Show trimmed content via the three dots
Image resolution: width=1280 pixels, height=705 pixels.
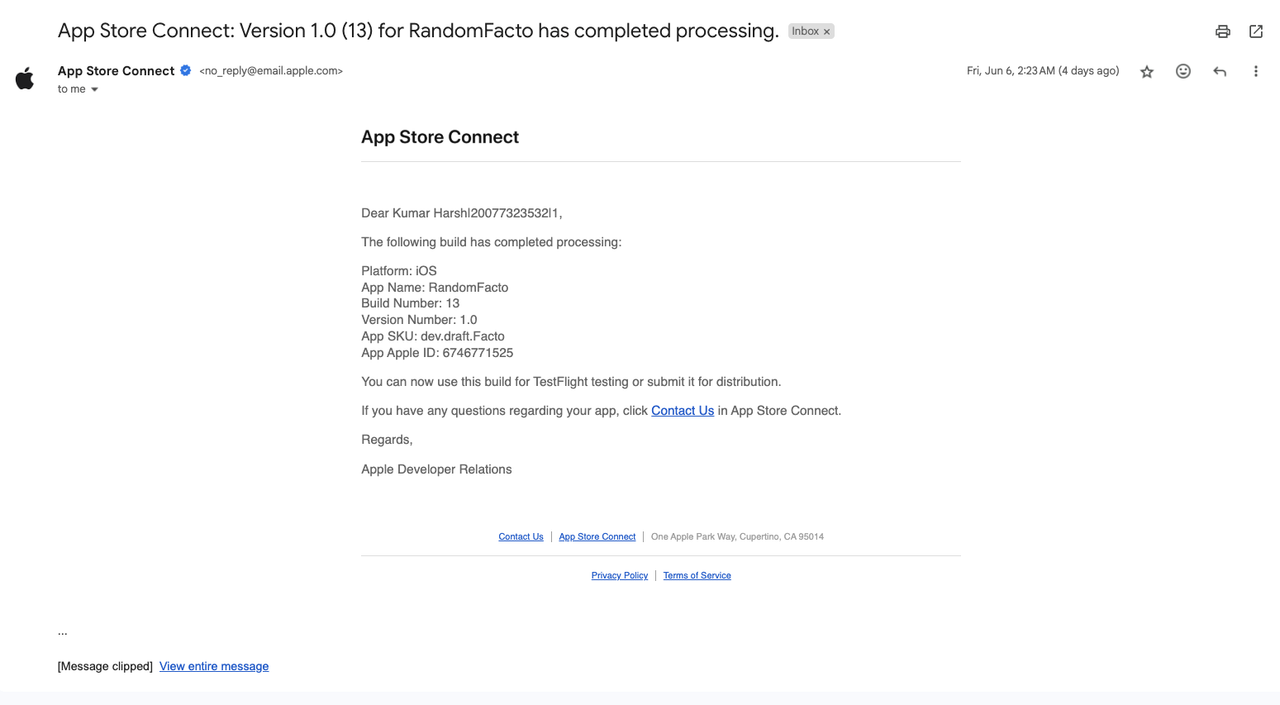(x=62, y=632)
